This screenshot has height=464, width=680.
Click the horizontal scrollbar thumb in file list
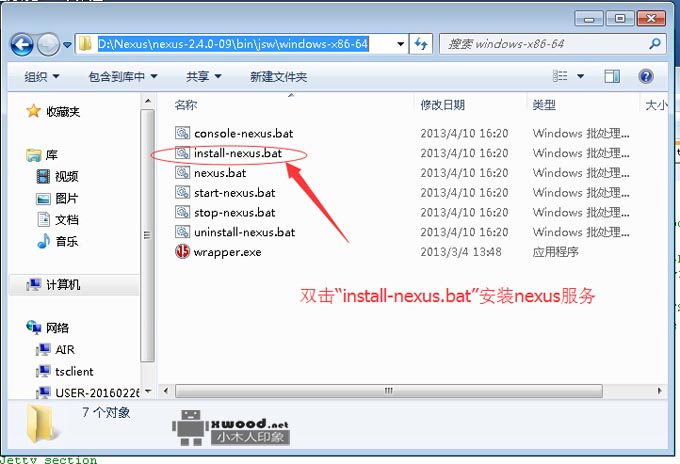[x=389, y=391]
